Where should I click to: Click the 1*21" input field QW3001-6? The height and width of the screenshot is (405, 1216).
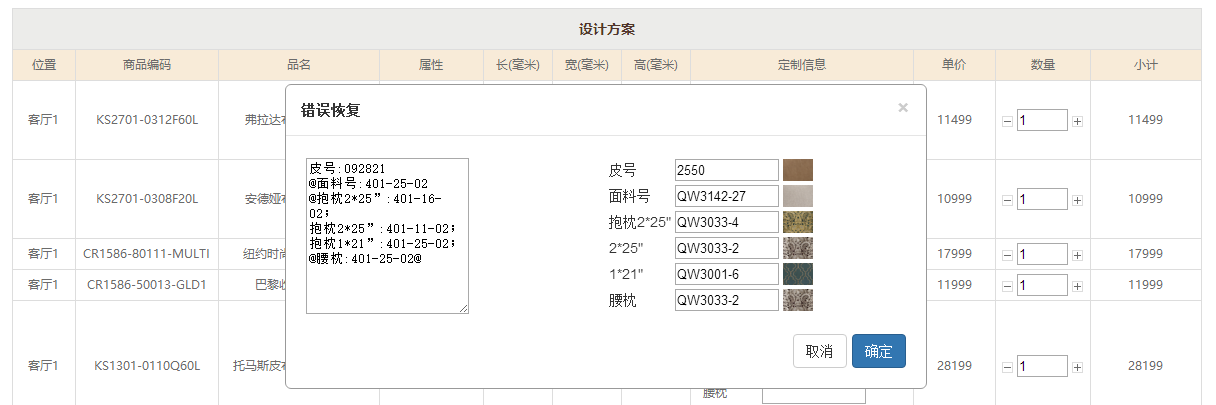coord(726,274)
